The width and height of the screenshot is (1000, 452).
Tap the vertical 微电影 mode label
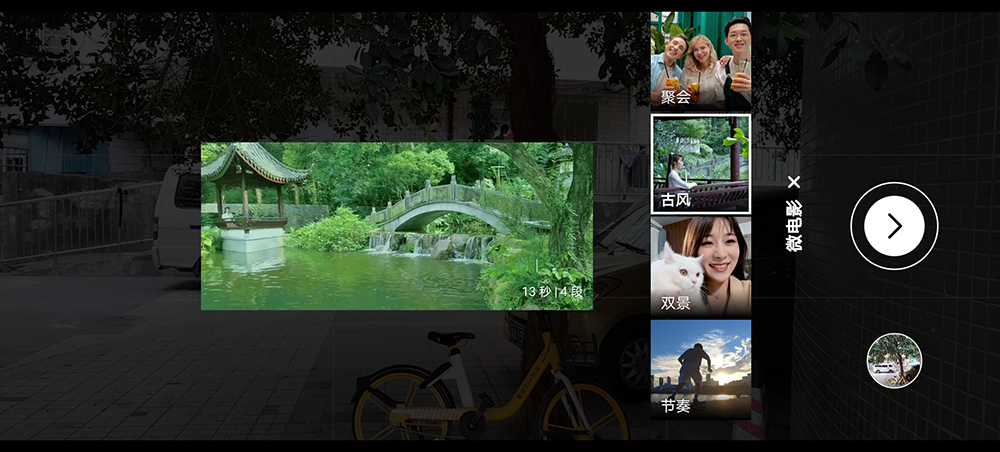pyautogui.click(x=793, y=227)
